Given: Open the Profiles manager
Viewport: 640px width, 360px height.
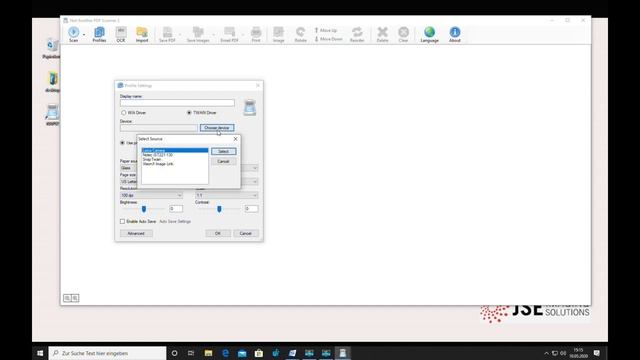Looking at the screenshot, I should (x=99, y=34).
